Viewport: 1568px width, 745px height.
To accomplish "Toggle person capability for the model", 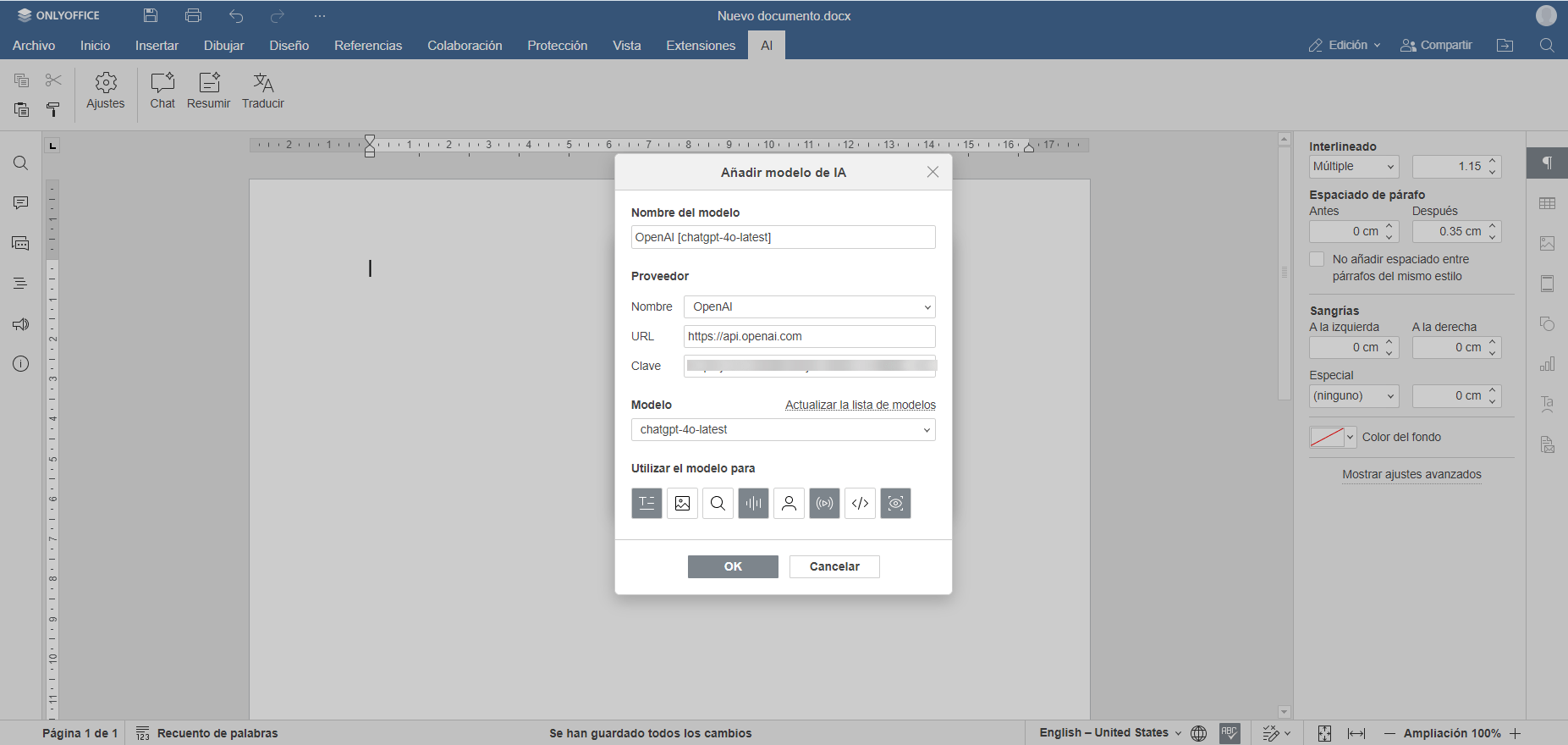I will 789,503.
